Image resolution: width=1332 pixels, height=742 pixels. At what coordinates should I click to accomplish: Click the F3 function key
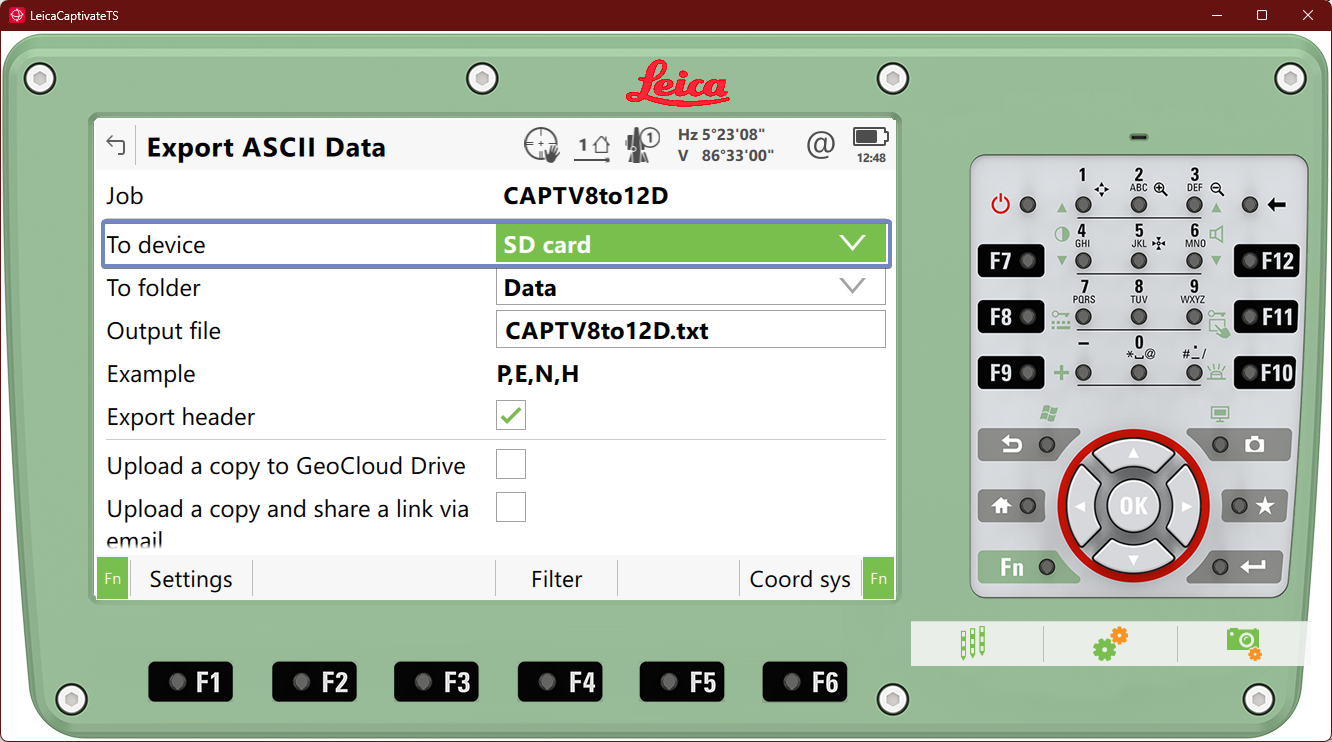[x=437, y=682]
